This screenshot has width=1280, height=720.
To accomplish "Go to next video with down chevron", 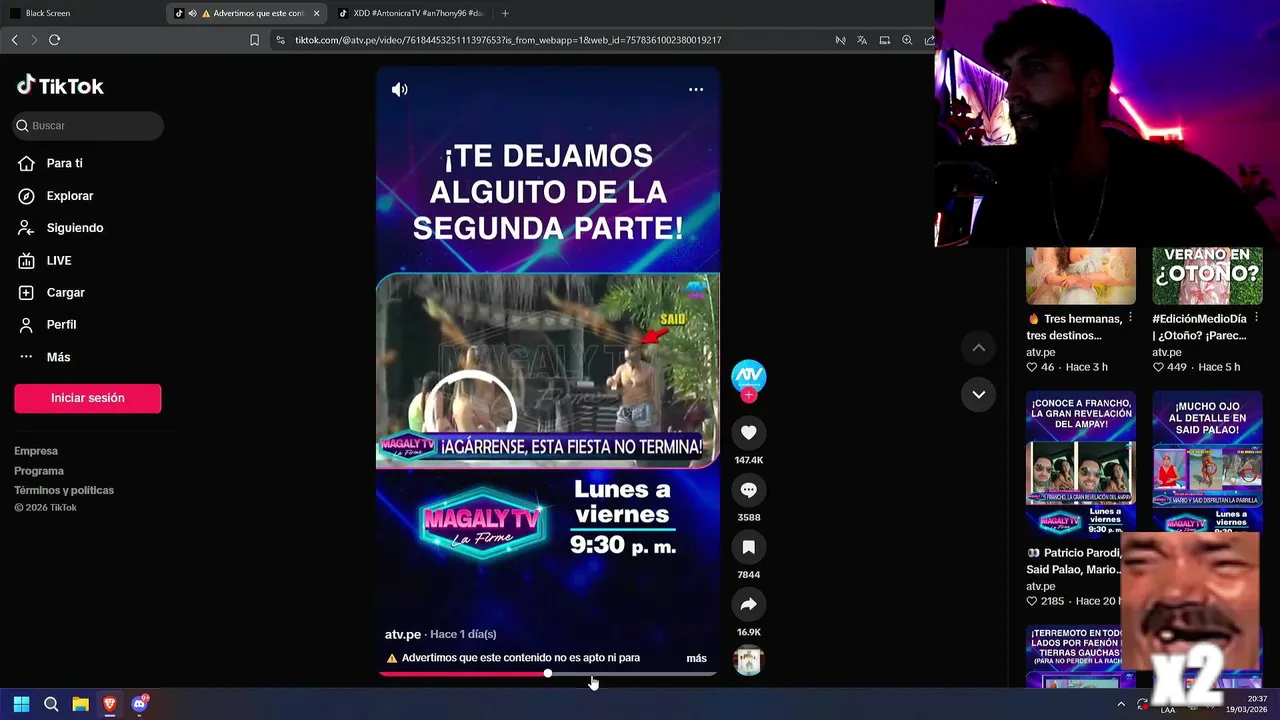I will click(979, 394).
